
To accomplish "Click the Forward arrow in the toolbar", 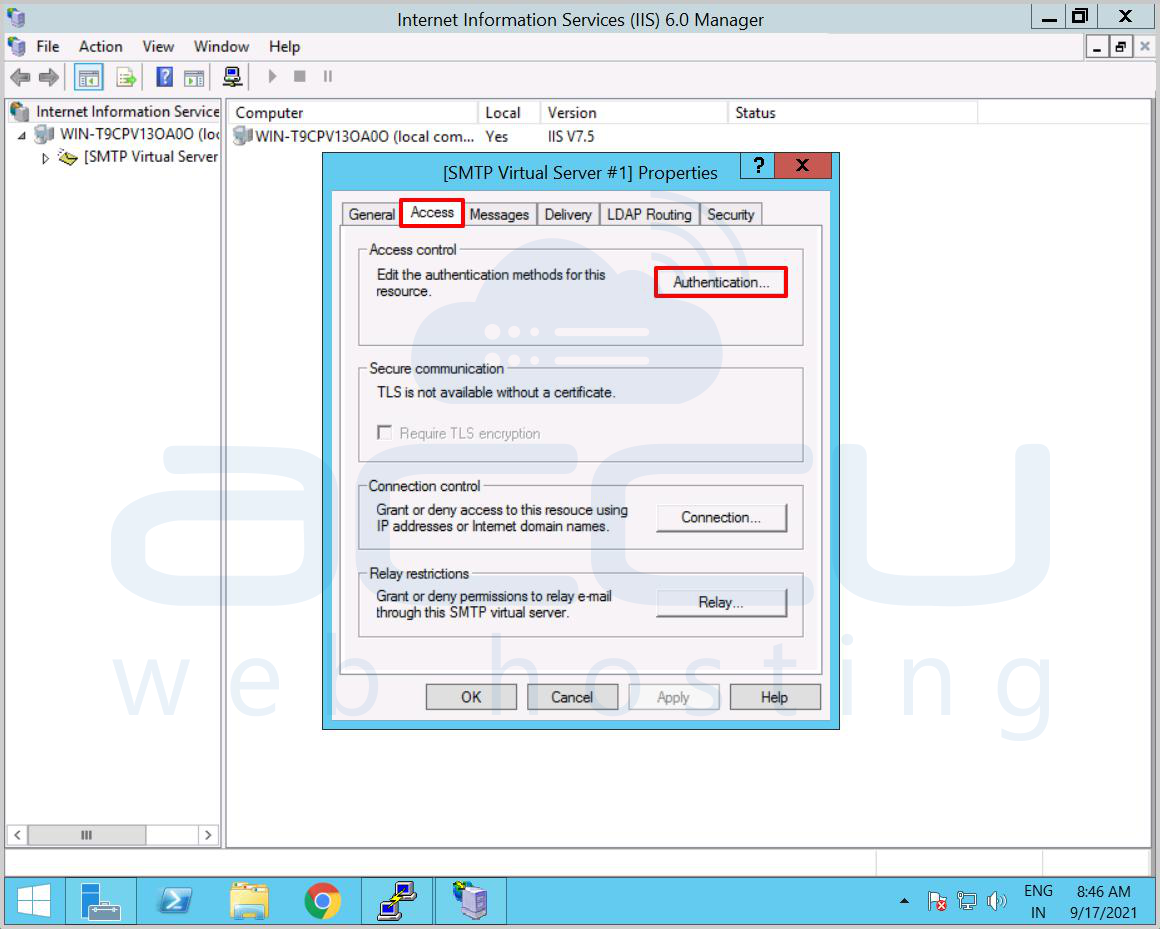I will [x=49, y=76].
